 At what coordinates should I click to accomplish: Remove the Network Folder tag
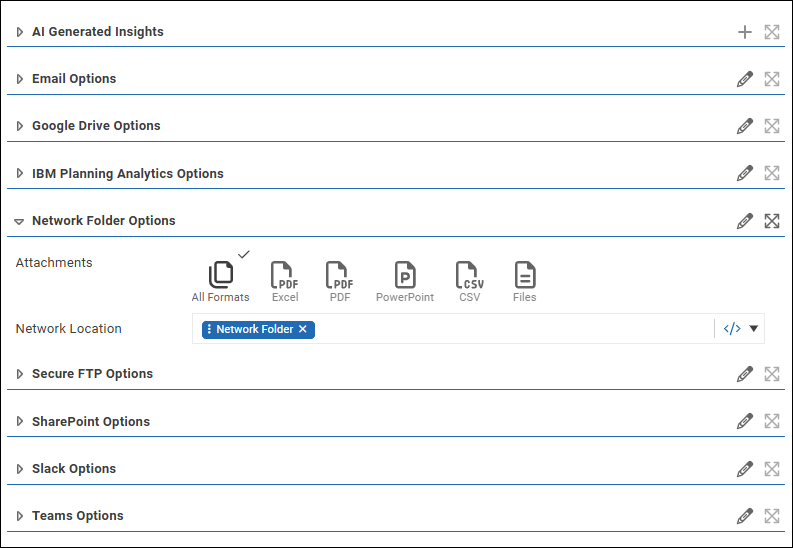(303, 329)
